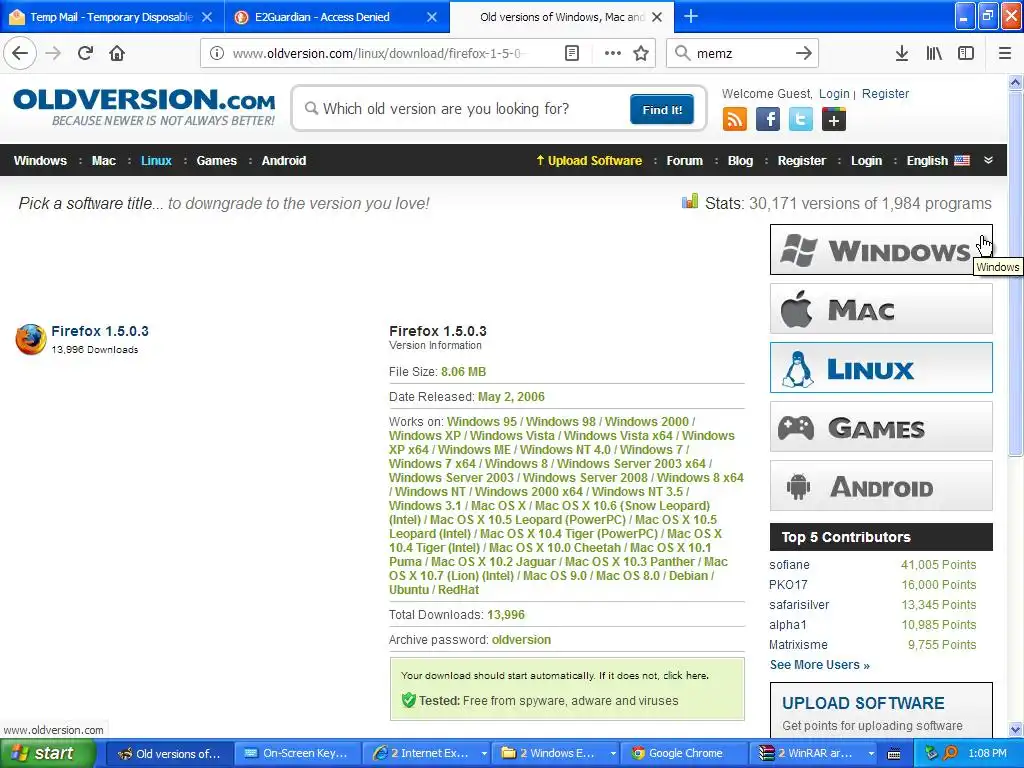The height and width of the screenshot is (768, 1024).
Task: Click the Firefox 1.5.0.3 logo icon
Action: [31, 340]
